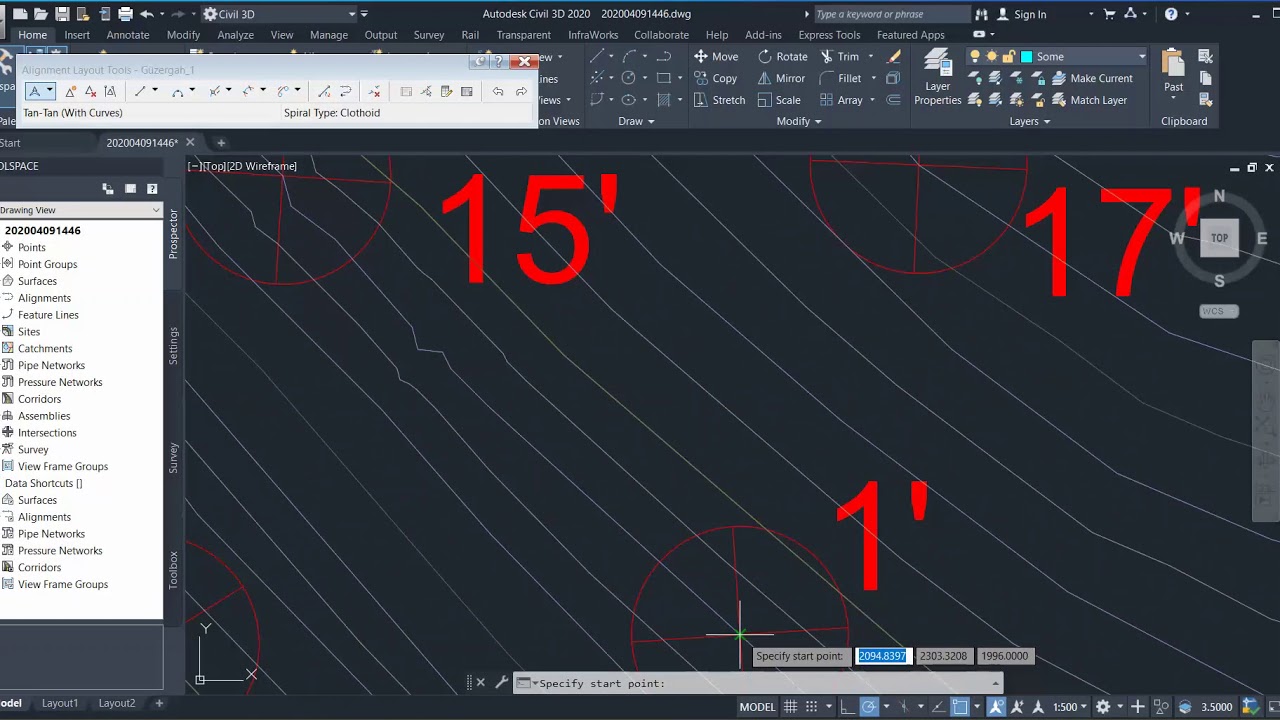Expand the Modify panel dropdown
Image resolution: width=1280 pixels, height=720 pixels.
[x=799, y=121]
